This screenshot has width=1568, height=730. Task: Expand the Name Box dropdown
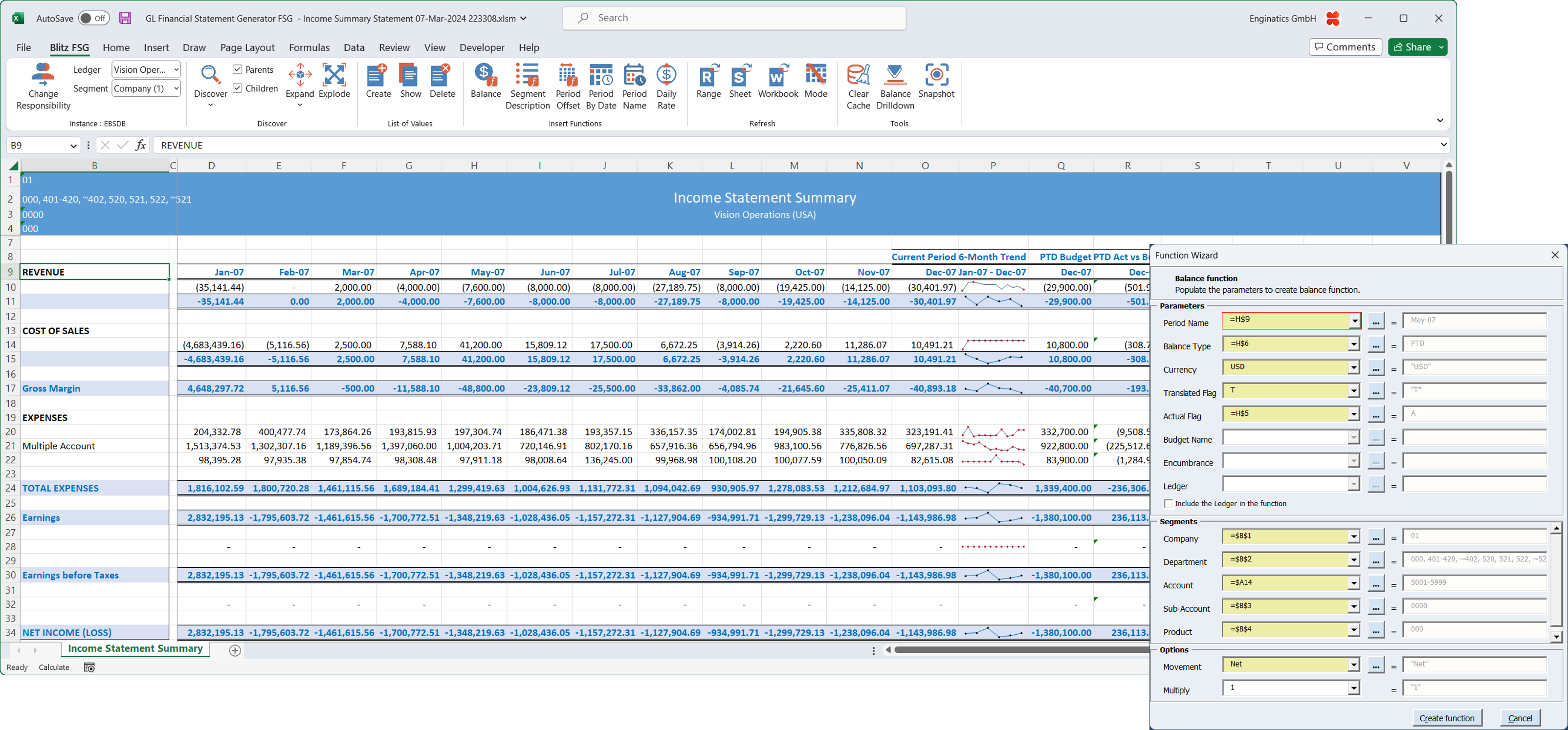(74, 146)
